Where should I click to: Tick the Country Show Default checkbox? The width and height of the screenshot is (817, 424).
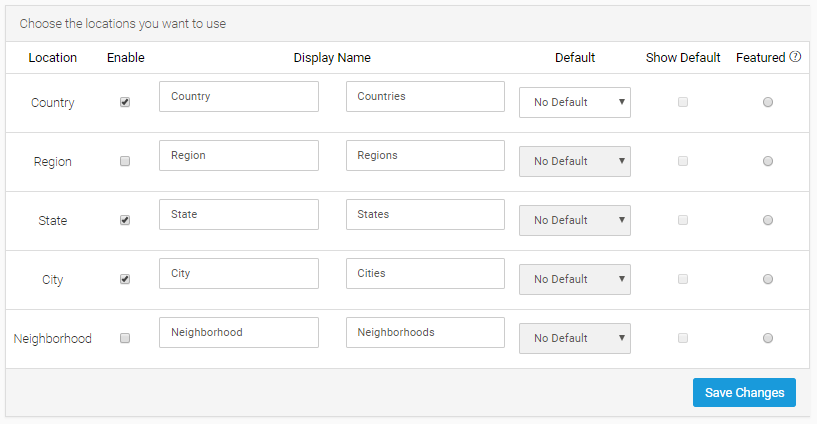click(x=683, y=102)
